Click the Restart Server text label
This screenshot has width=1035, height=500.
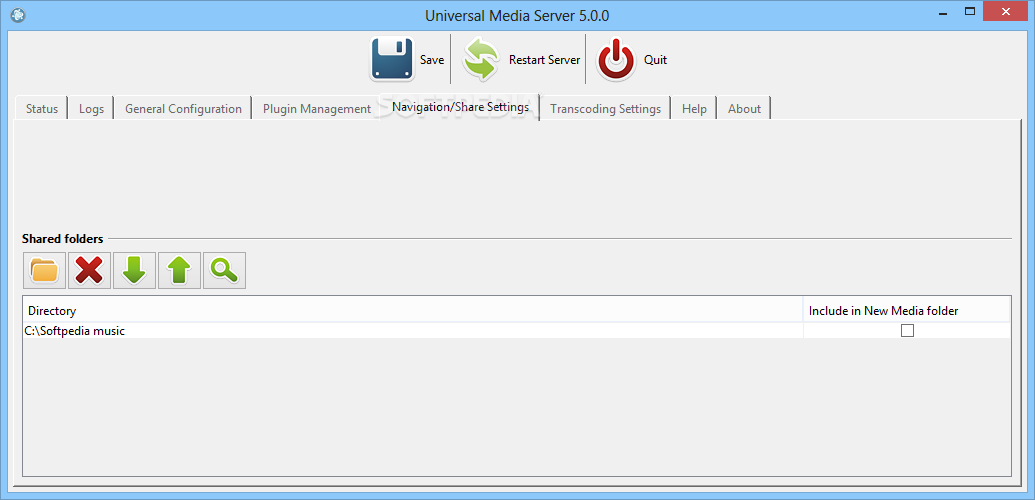[545, 59]
